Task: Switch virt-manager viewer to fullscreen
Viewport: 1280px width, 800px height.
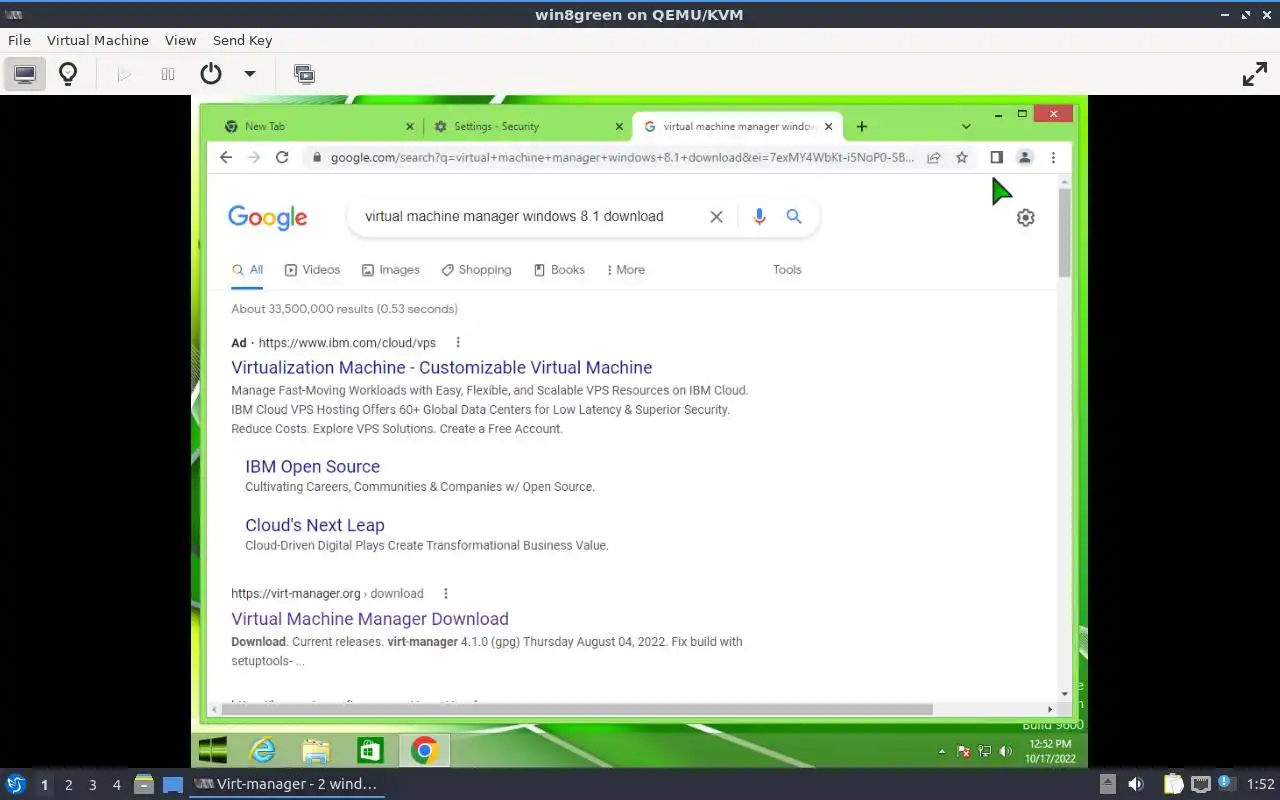Action: (1254, 74)
